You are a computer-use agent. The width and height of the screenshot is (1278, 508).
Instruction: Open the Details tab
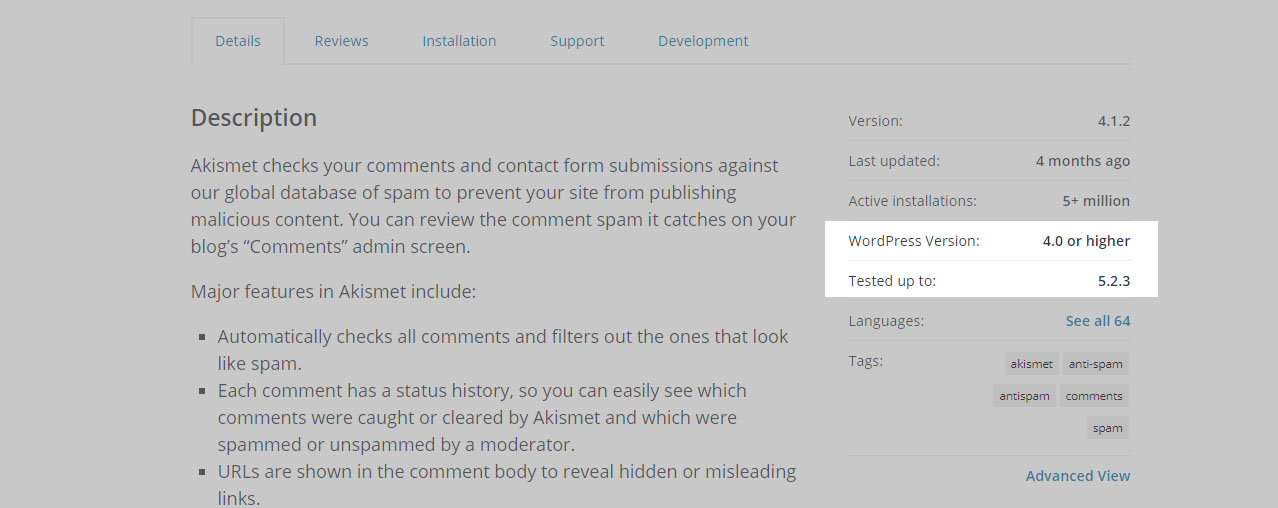[238, 41]
